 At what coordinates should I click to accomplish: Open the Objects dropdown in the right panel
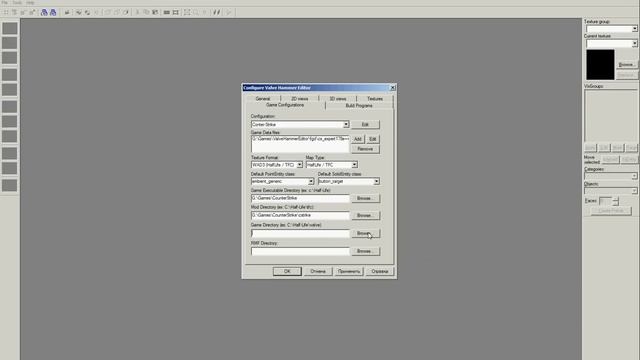(611, 191)
